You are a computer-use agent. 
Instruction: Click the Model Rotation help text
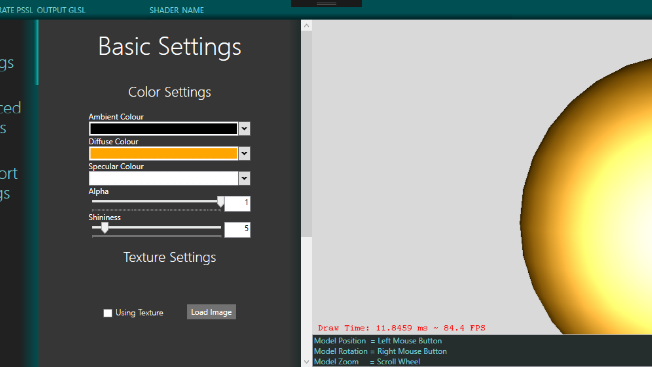380,351
